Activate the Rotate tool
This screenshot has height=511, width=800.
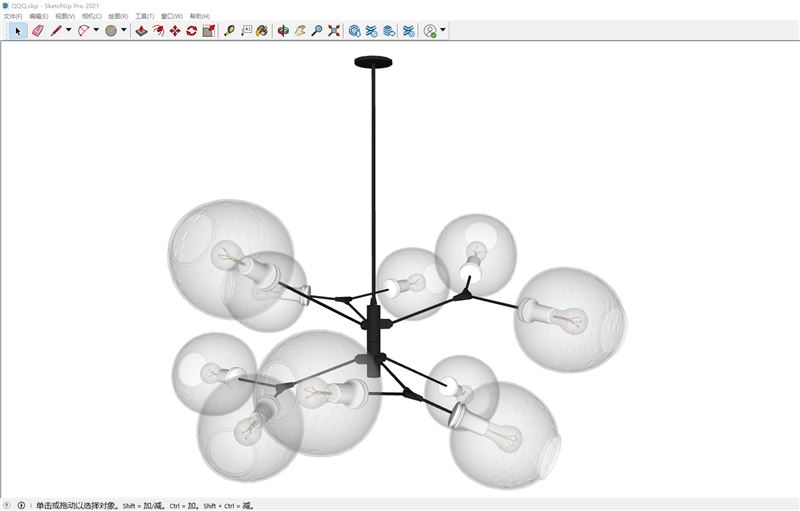[192, 31]
